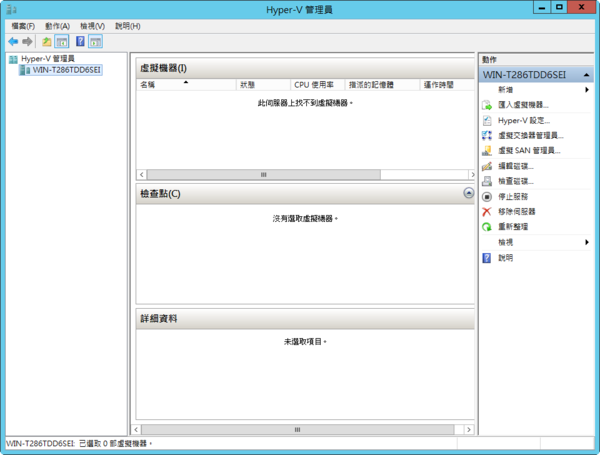Toggle the console tree pane toolbar icon
Image resolution: width=600 pixels, height=455 pixels.
point(62,41)
